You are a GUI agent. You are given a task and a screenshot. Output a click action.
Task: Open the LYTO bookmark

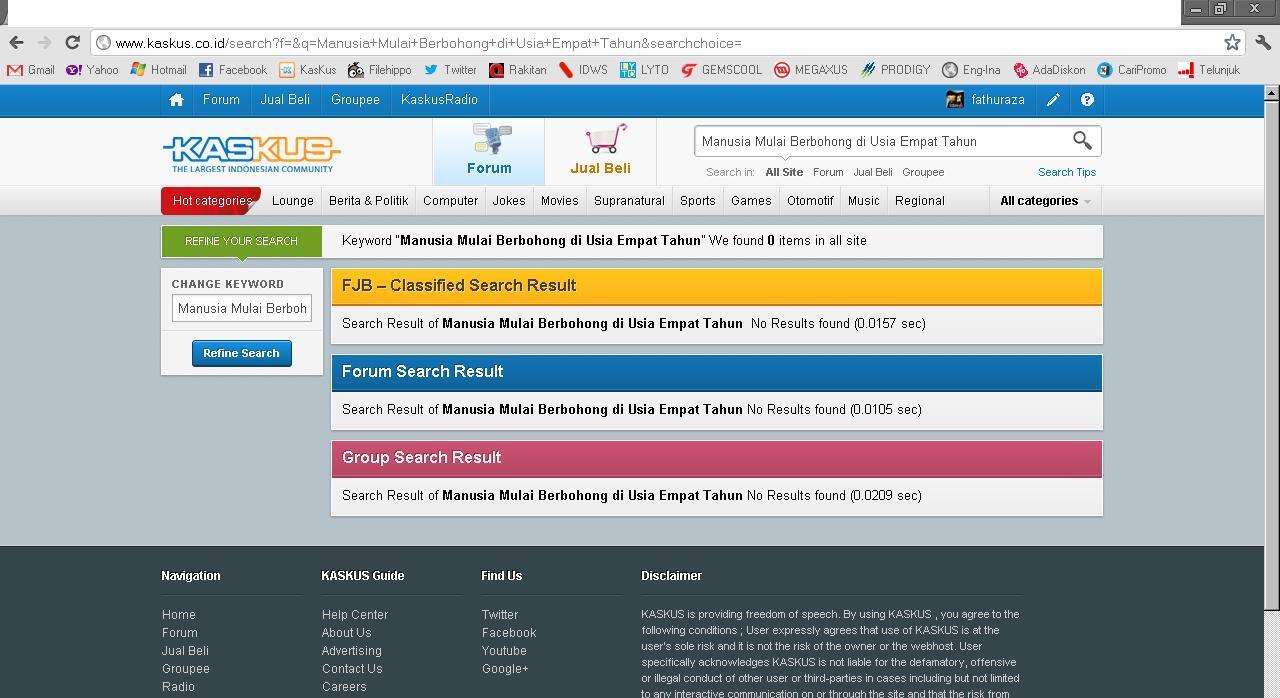click(644, 70)
